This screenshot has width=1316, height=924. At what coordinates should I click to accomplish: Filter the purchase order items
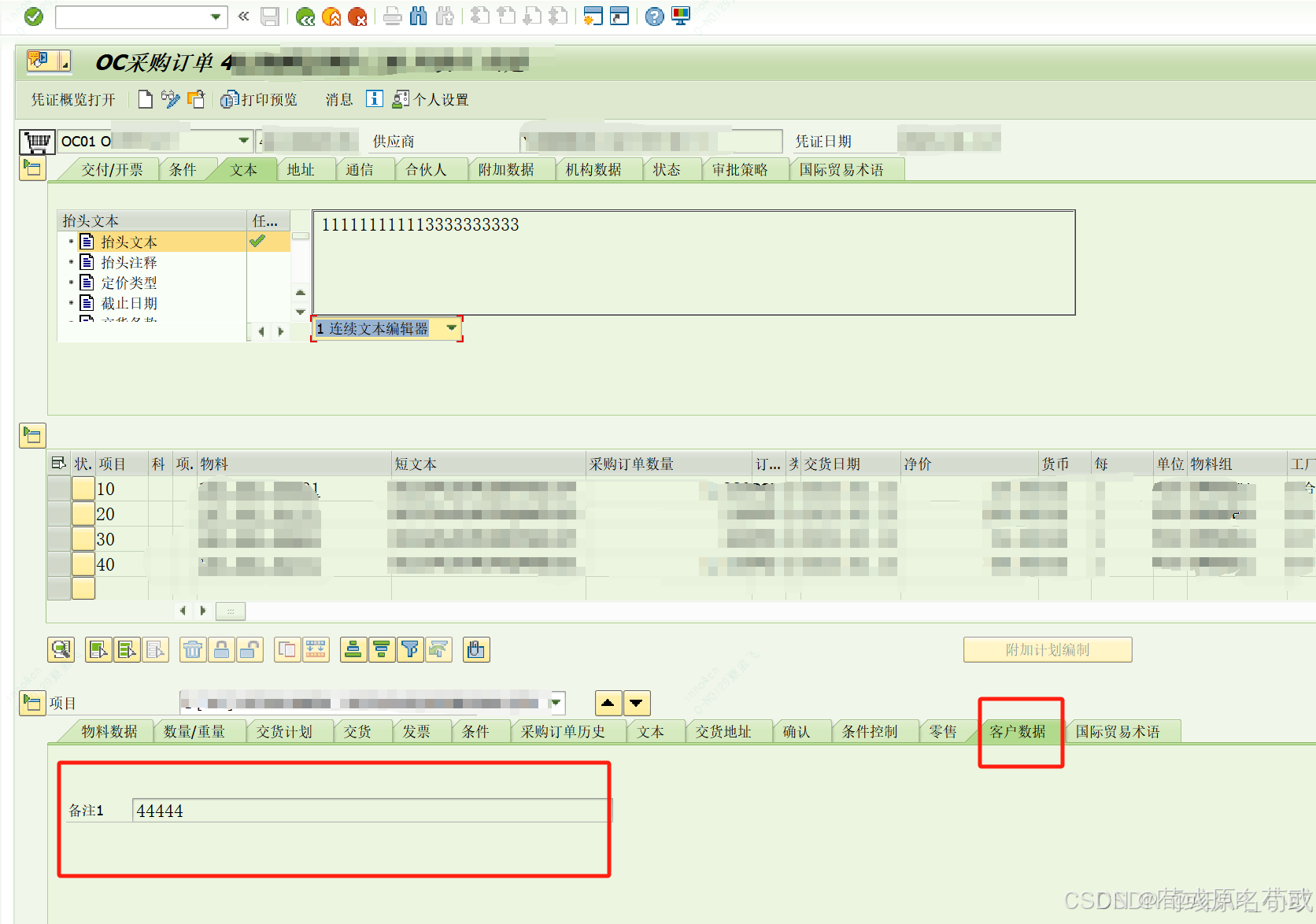pyautogui.click(x=410, y=649)
